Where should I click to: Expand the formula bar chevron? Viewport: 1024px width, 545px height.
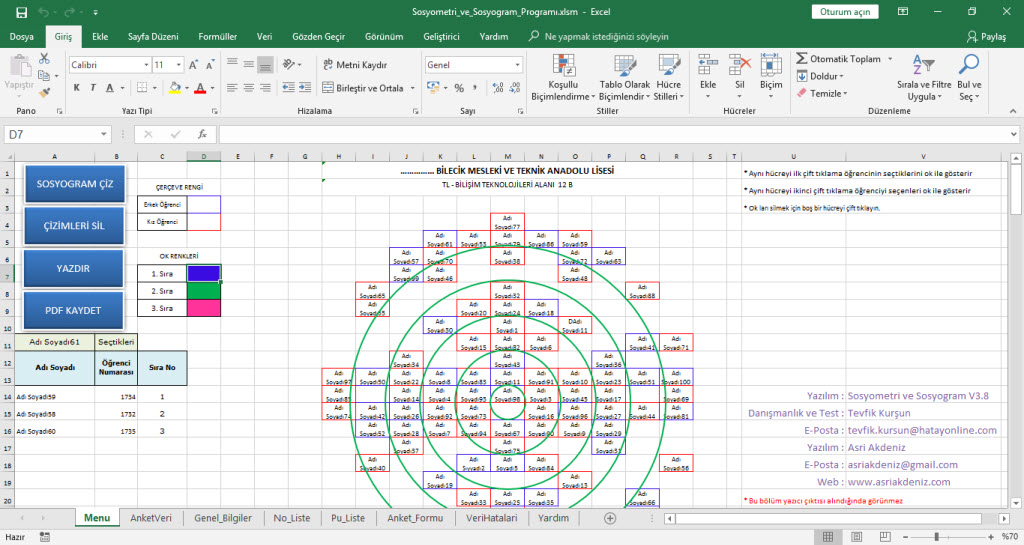1014,134
